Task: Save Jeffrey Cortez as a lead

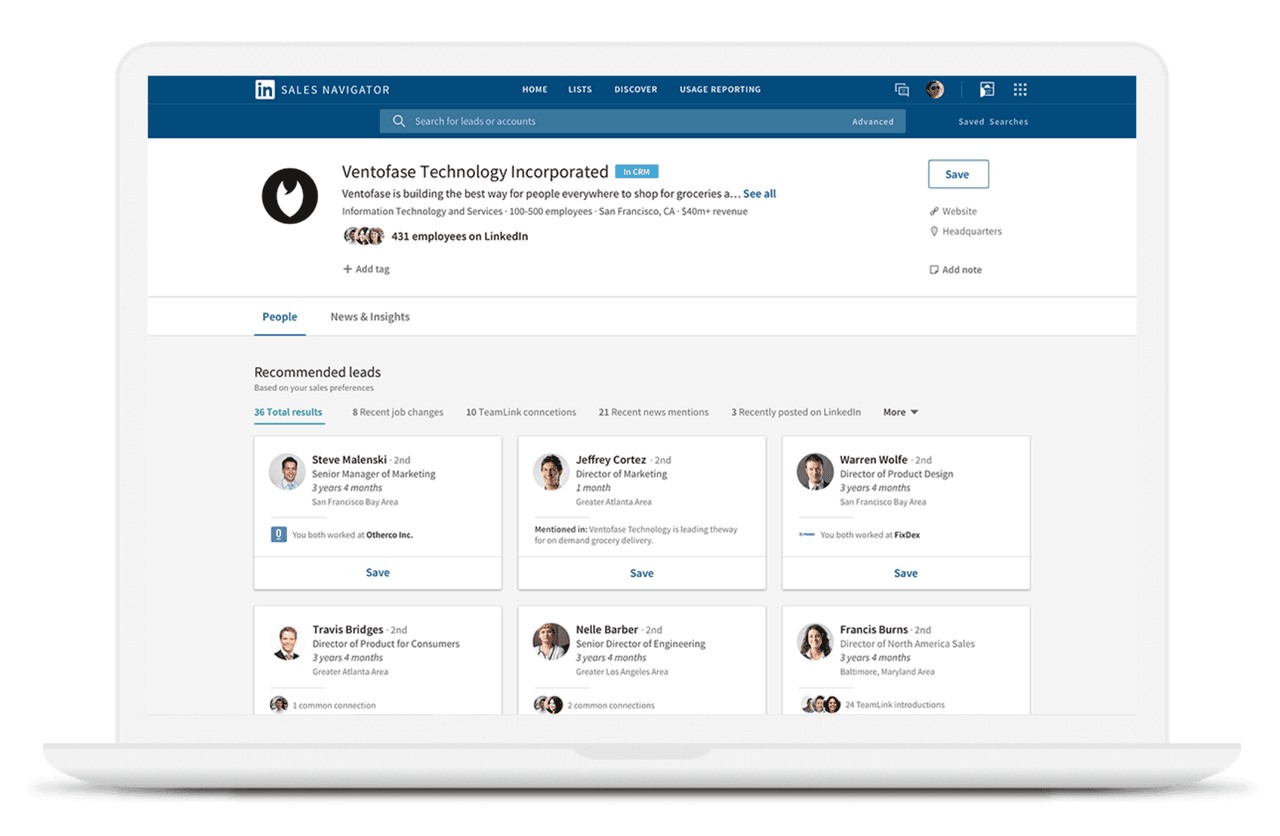Action: point(642,573)
